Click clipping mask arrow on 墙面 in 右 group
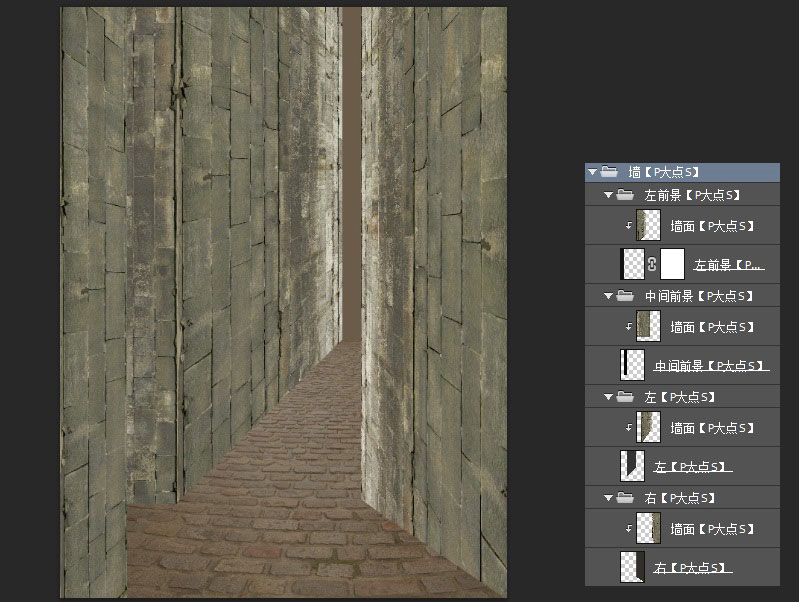Image resolution: width=799 pixels, height=602 pixels. click(x=629, y=528)
